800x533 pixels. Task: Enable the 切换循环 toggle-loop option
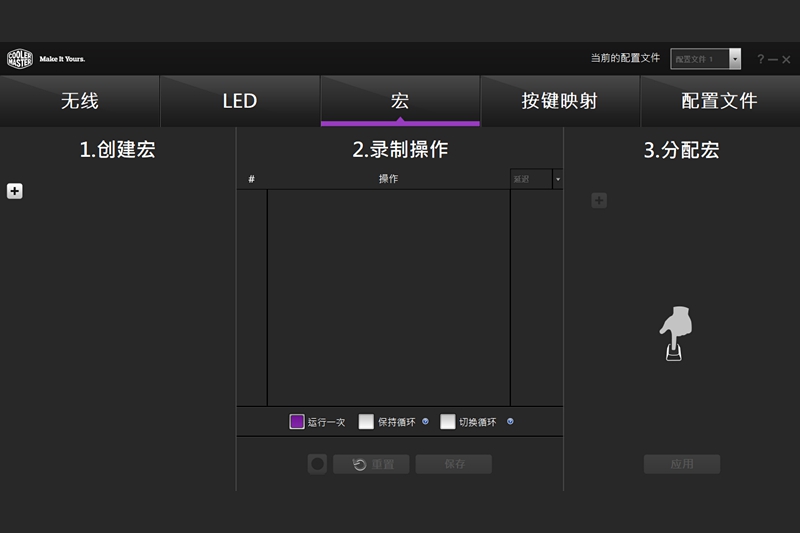click(x=448, y=422)
